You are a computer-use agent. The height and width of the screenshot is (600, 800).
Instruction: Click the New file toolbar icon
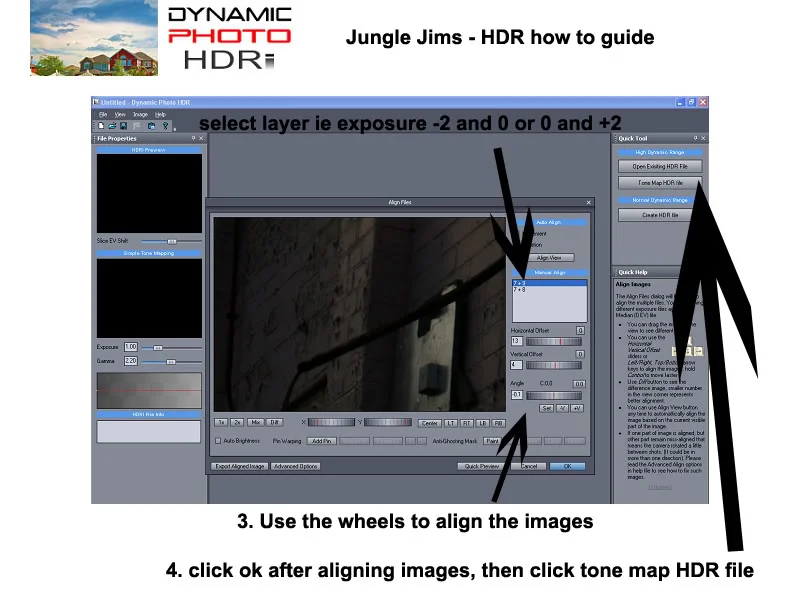pyautogui.click(x=101, y=126)
